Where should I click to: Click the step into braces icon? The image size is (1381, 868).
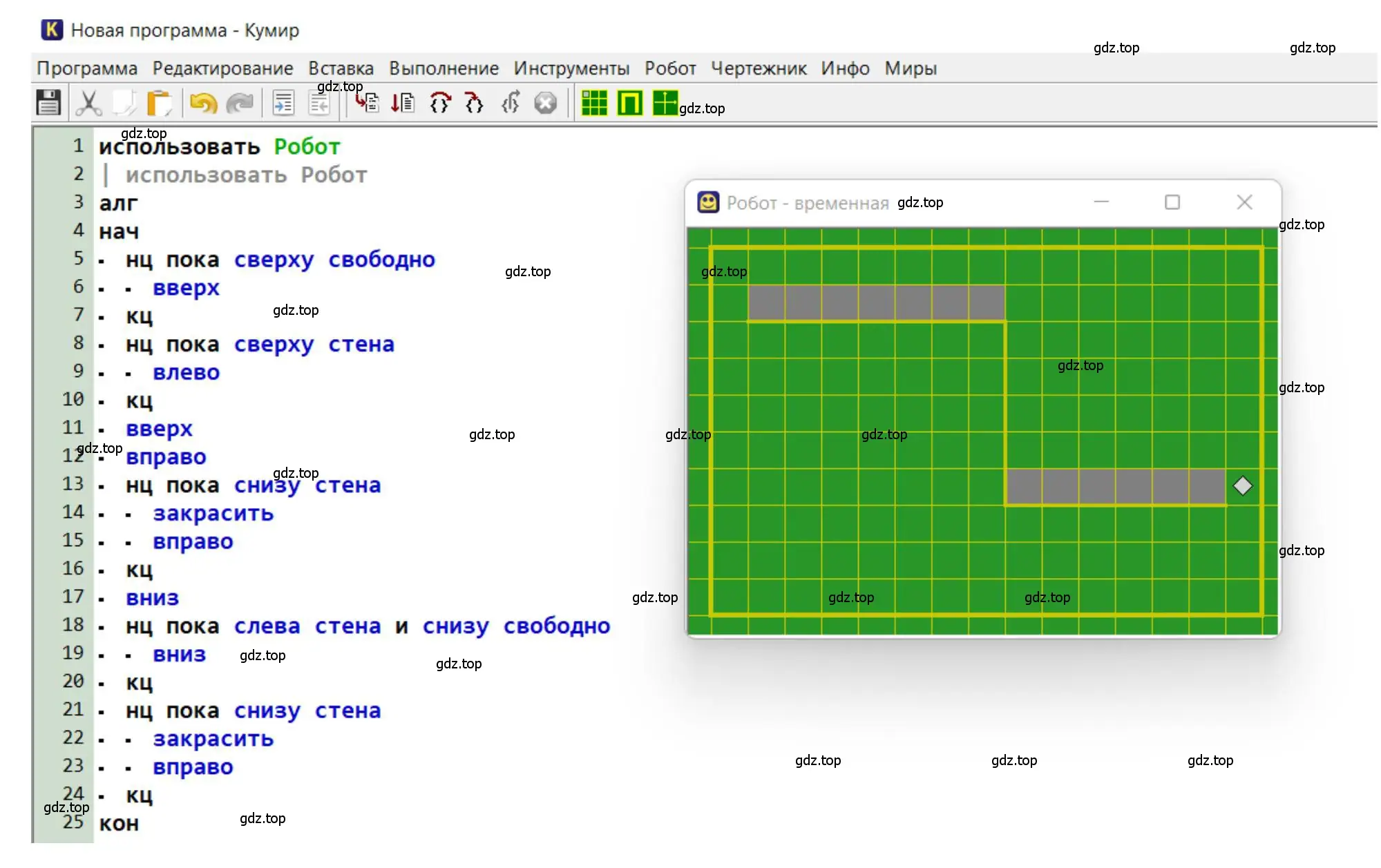coord(474,103)
